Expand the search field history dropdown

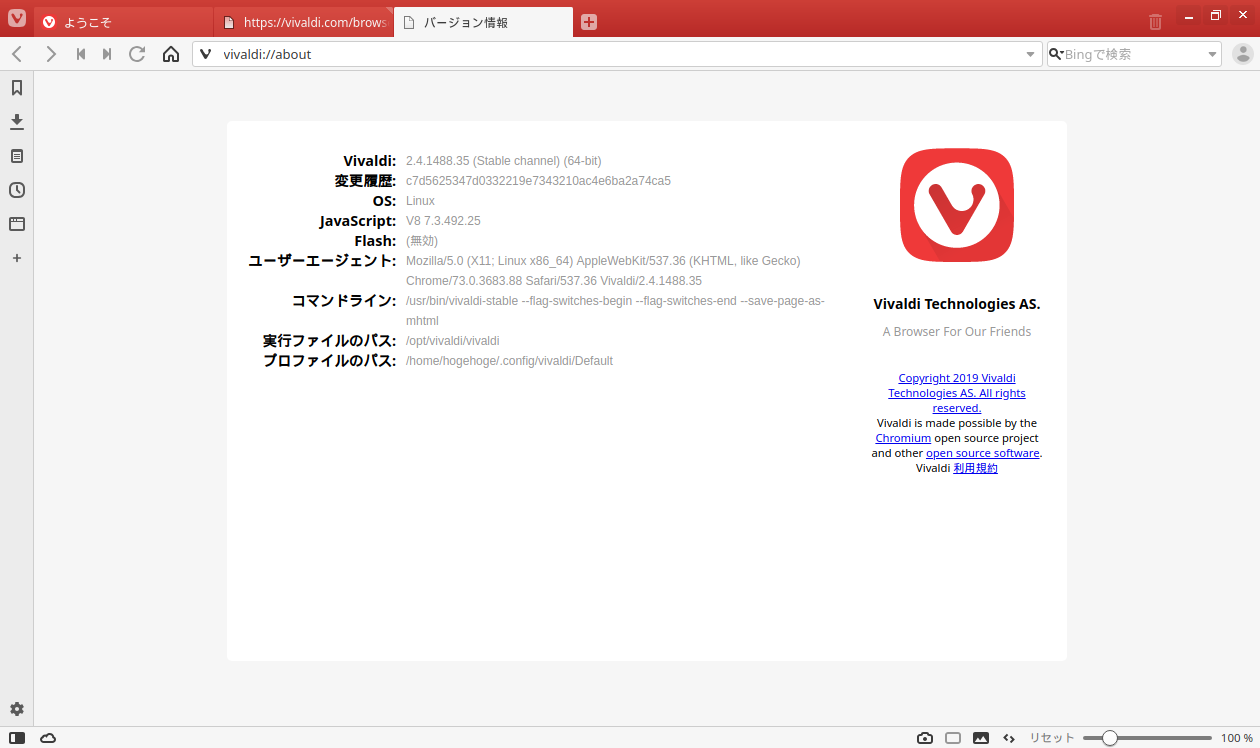(x=1213, y=54)
